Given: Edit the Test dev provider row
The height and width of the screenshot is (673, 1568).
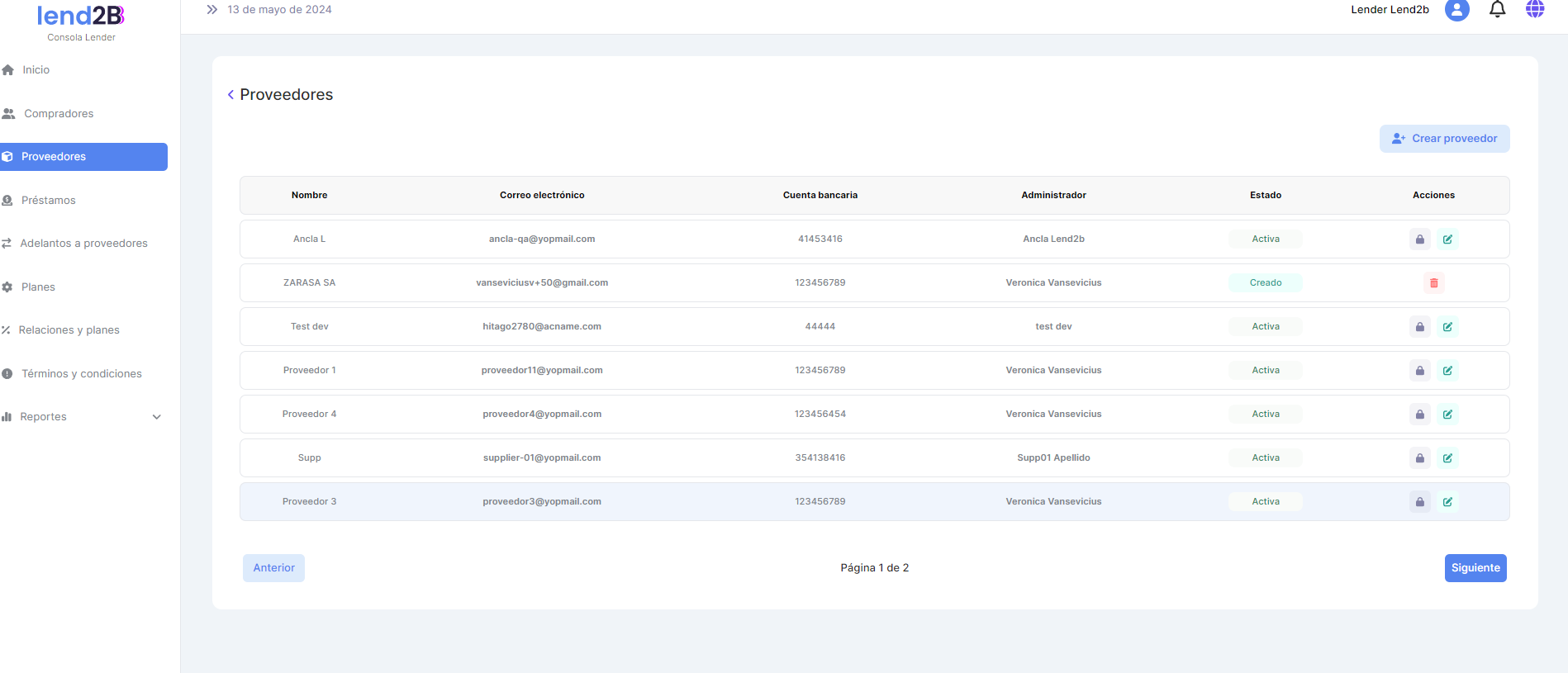Looking at the screenshot, I should pyautogui.click(x=1447, y=327).
